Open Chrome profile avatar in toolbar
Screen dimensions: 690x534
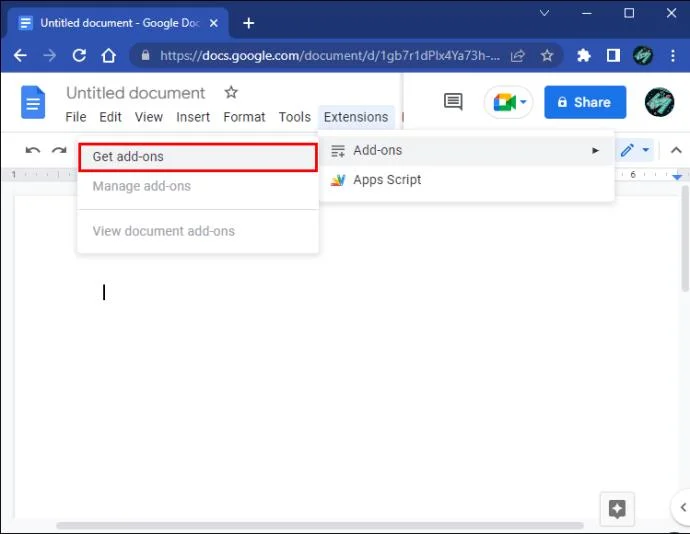(643, 56)
